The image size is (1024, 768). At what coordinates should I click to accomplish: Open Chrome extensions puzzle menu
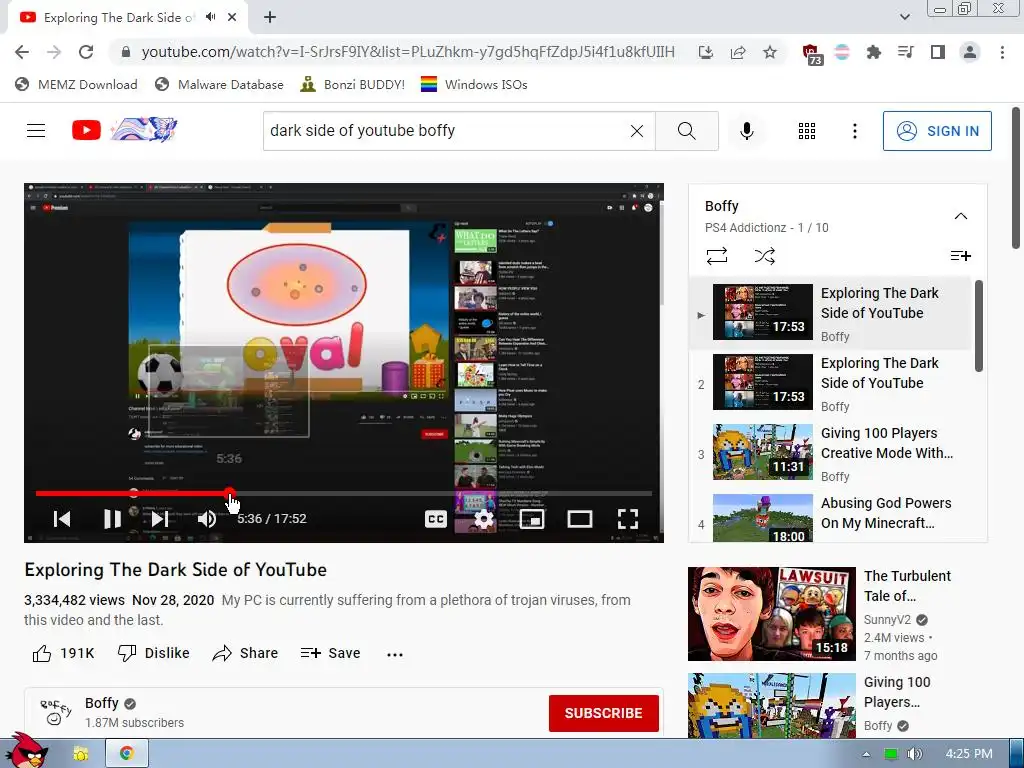[x=873, y=52]
